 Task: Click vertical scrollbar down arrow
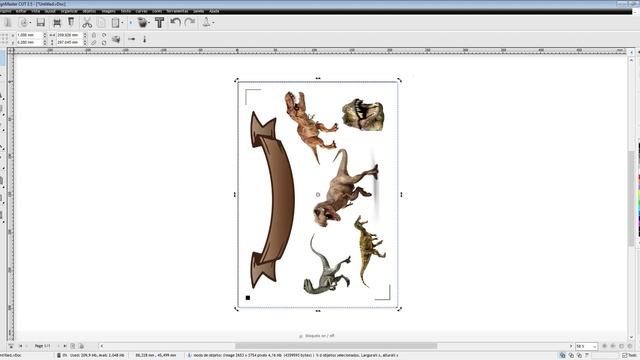click(631, 338)
